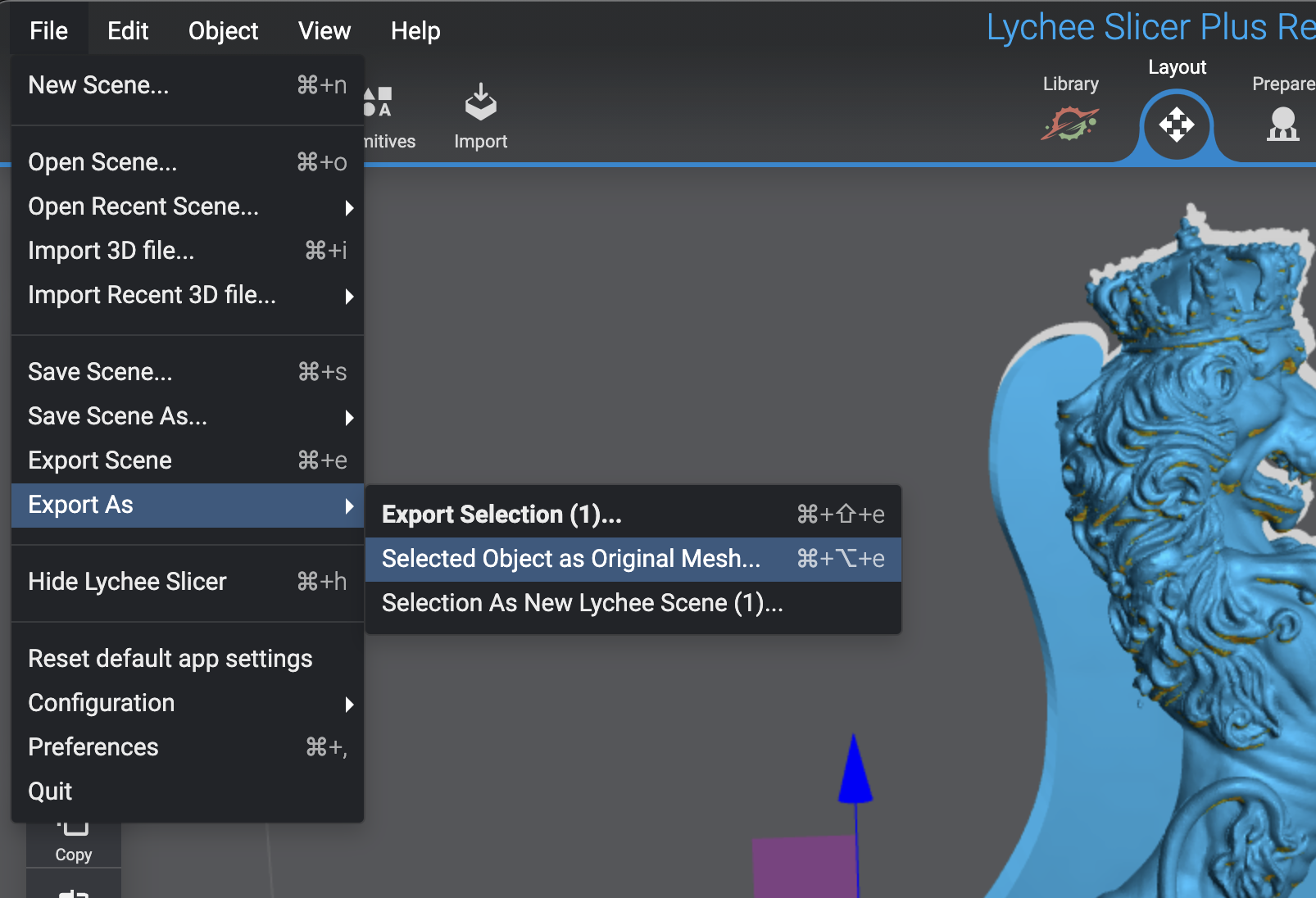Select the Layout mode icon

coord(1176,125)
